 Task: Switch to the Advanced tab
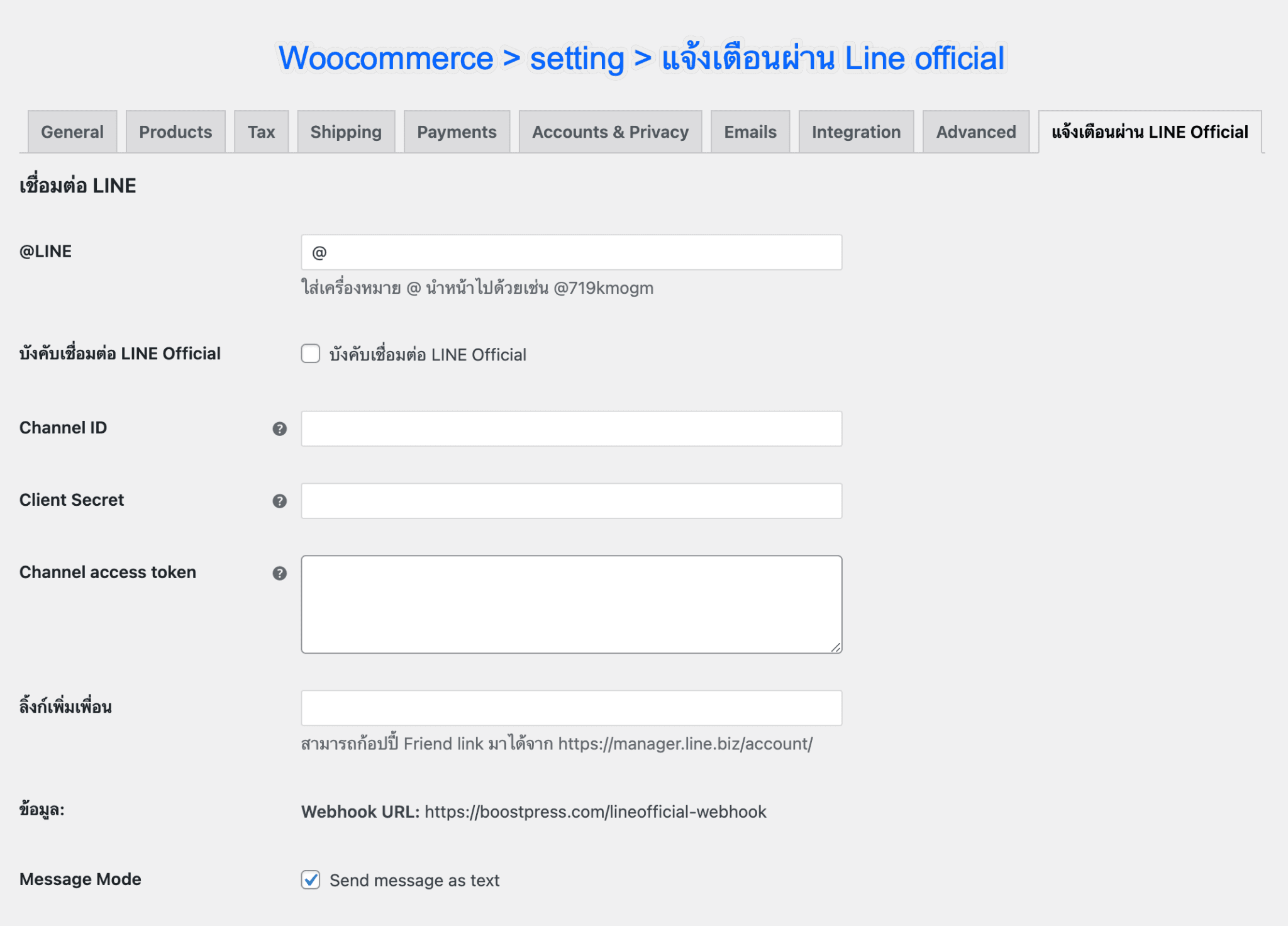975,131
